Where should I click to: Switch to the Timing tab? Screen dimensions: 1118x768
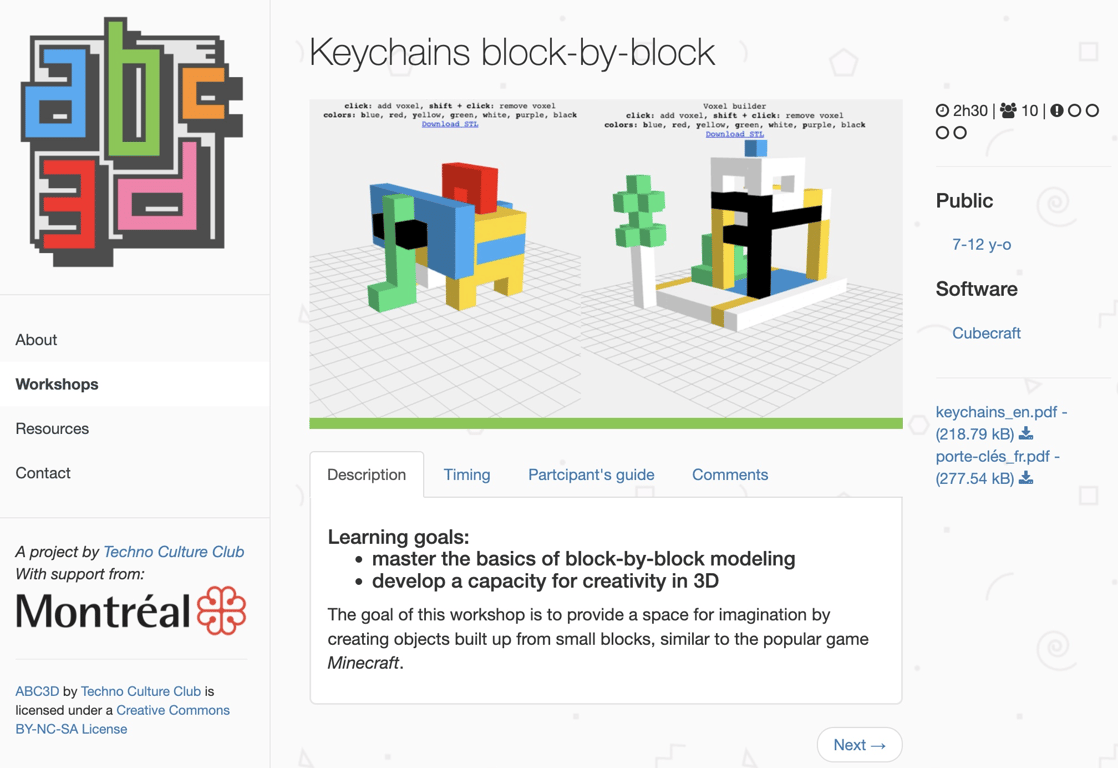(466, 474)
